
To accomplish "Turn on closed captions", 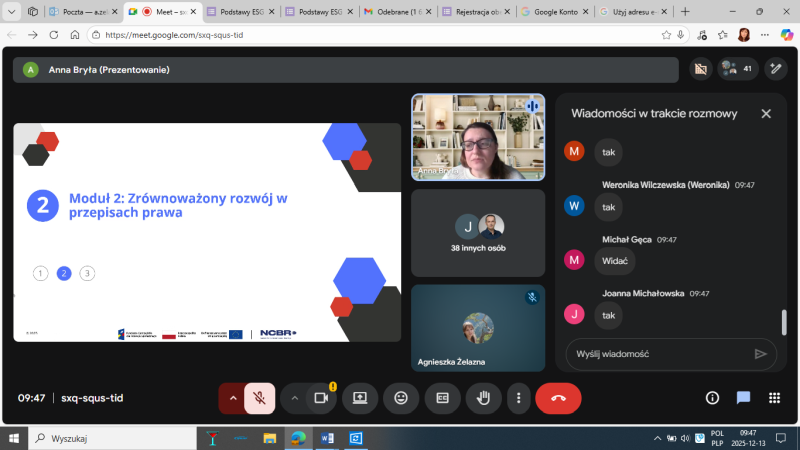I will tap(442, 398).
